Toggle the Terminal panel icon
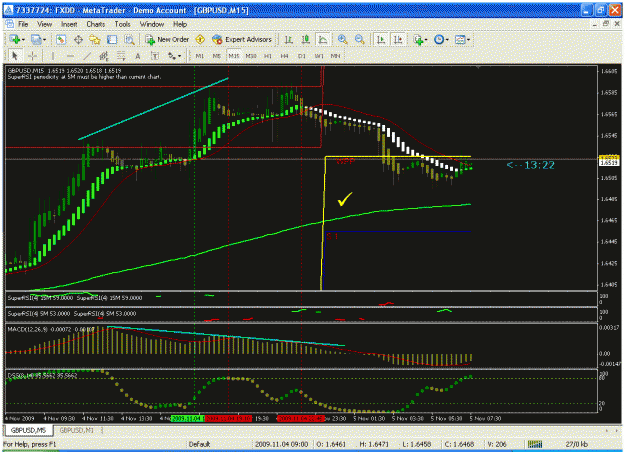Image resolution: width=625 pixels, height=452 pixels. click(112, 39)
